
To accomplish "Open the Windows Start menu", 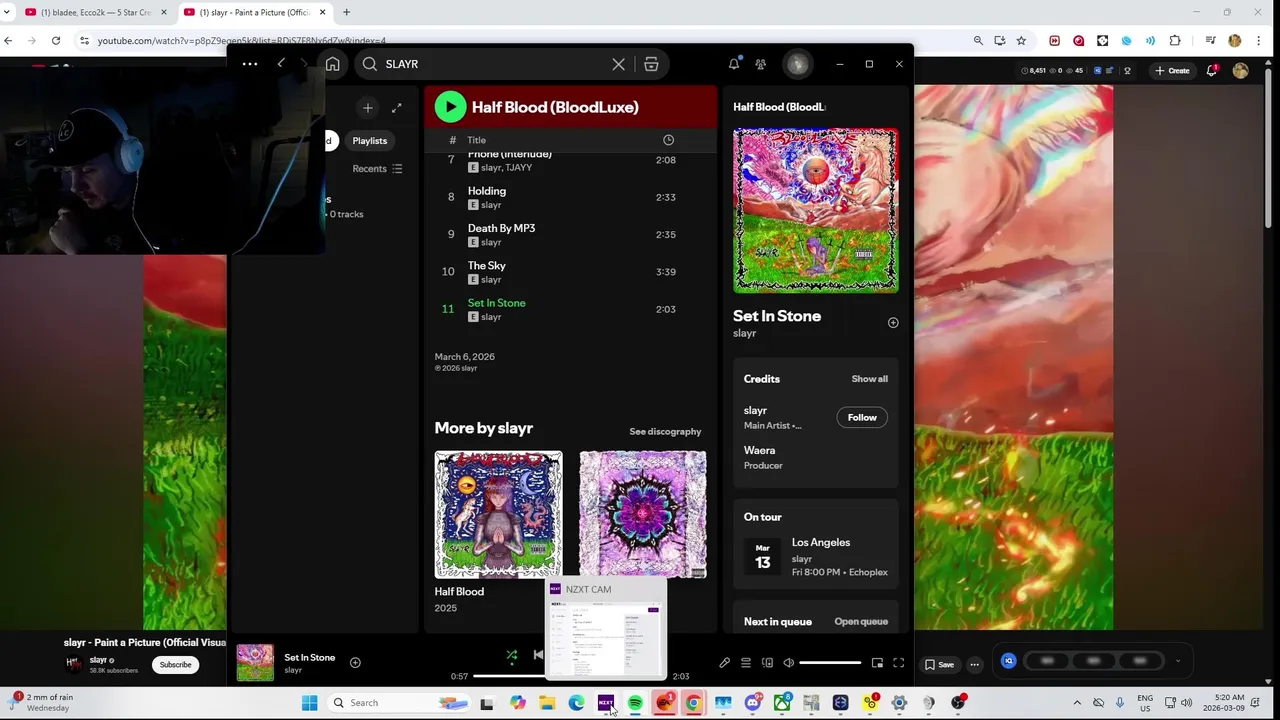I will (x=310, y=703).
